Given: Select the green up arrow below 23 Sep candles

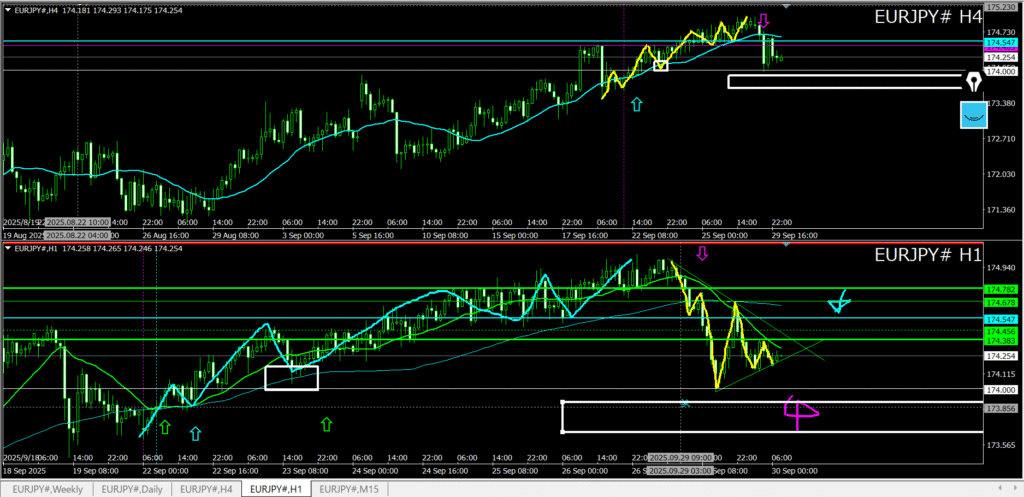Looking at the screenshot, I should pos(326,425).
